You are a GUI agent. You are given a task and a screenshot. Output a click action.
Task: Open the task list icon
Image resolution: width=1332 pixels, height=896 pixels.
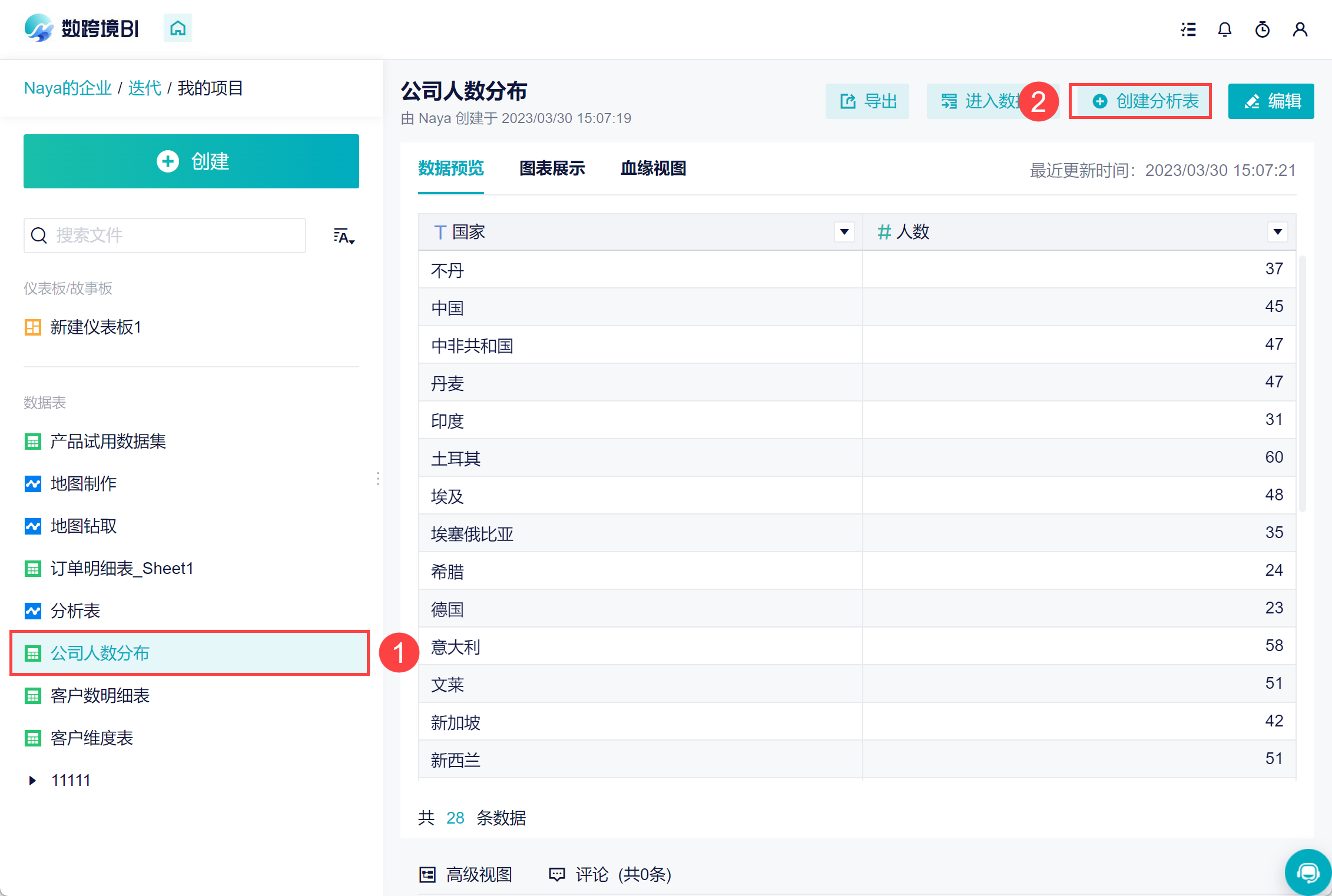(1188, 29)
